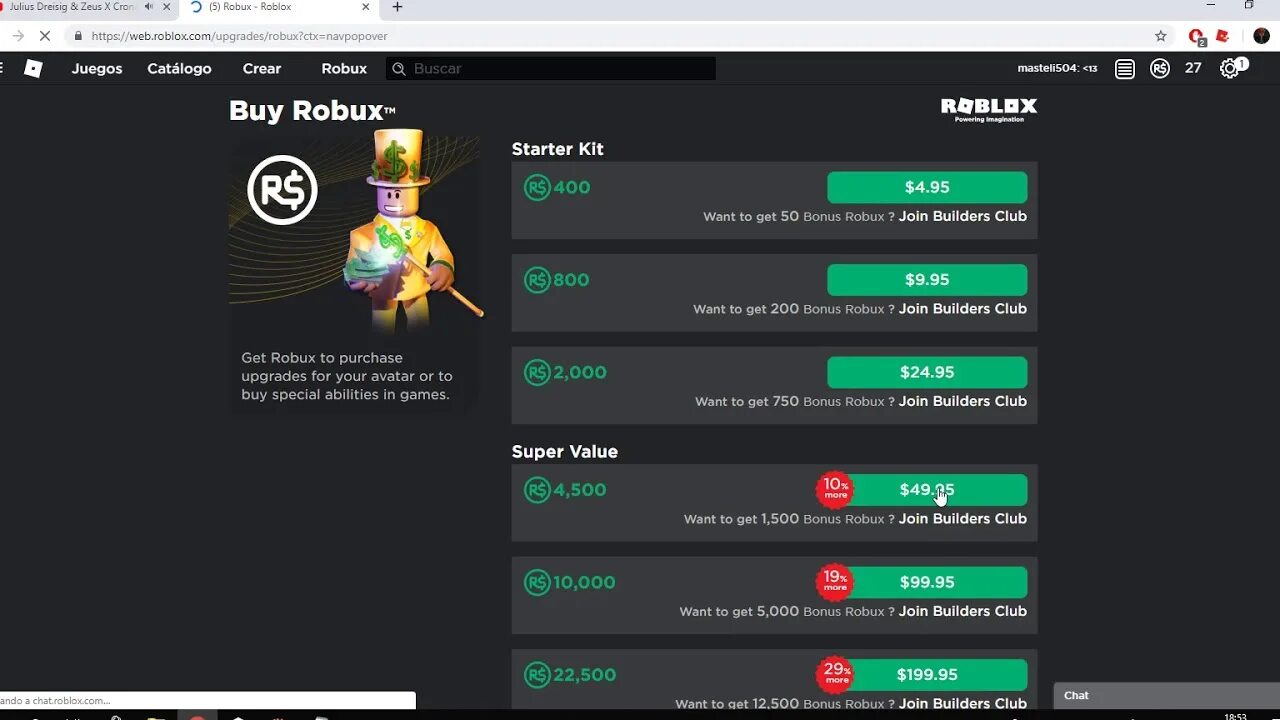Viewport: 1280px width, 720px height.
Task: Open the Crear navigation item
Action: pos(262,69)
